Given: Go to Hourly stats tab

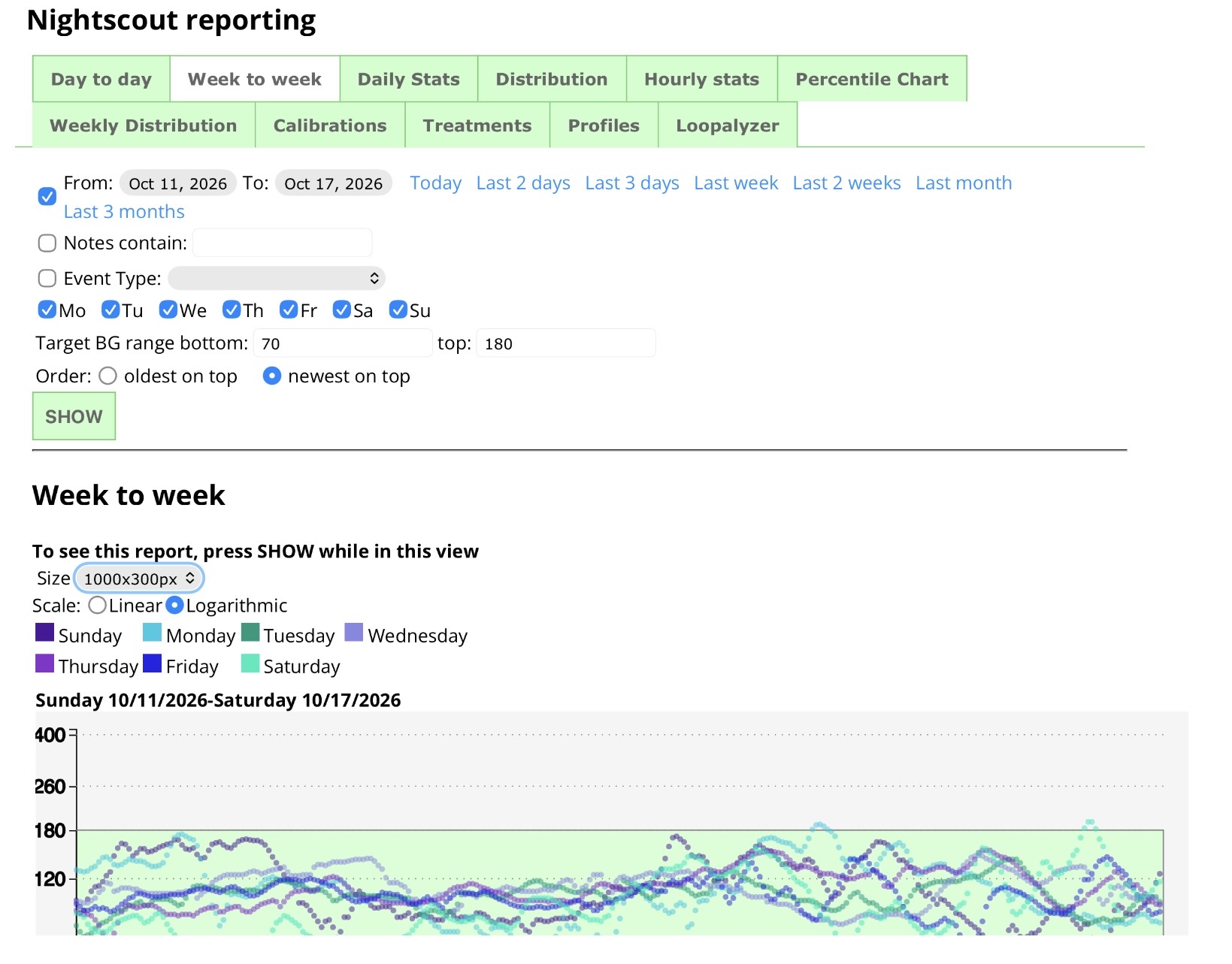Looking at the screenshot, I should [702, 79].
